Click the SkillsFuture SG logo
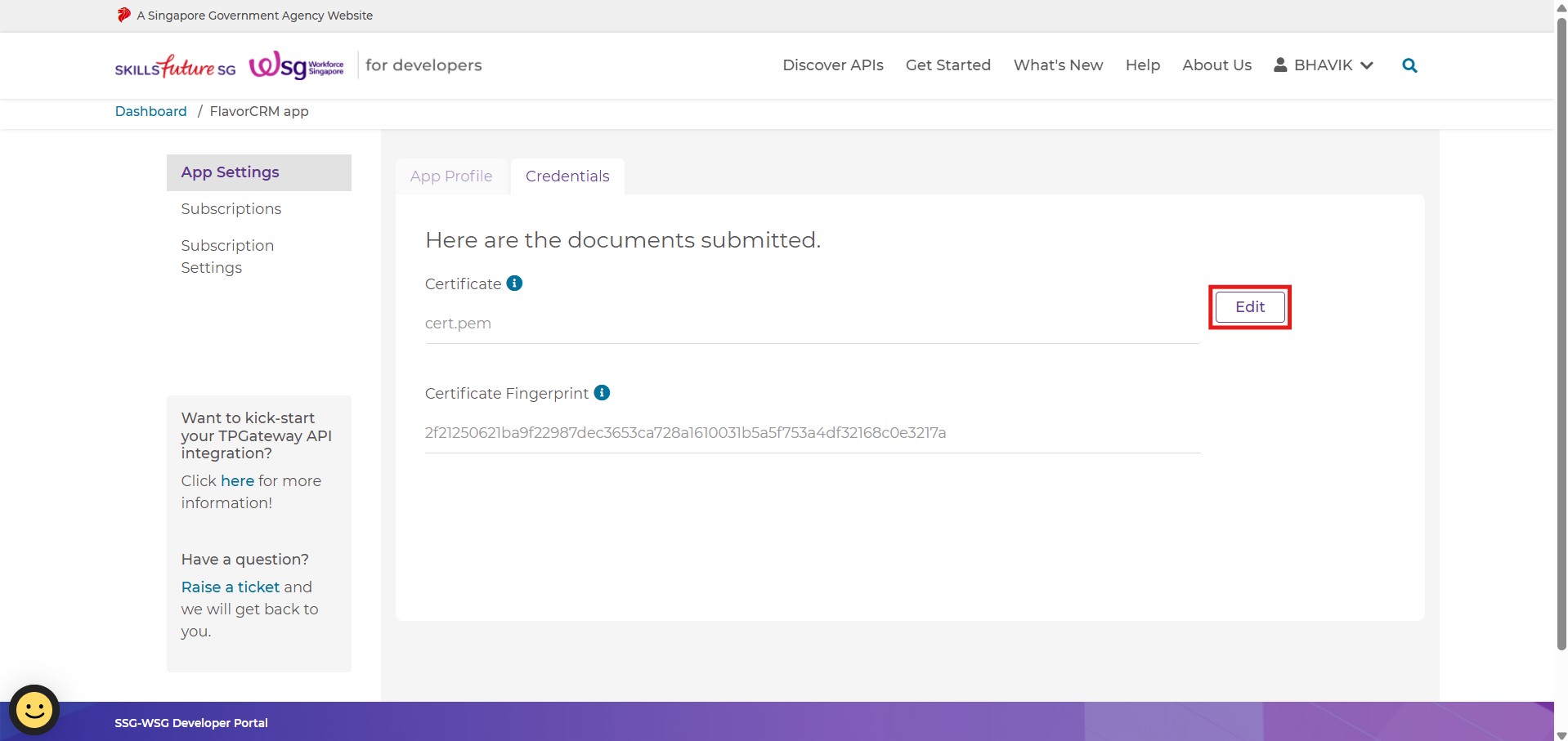This screenshot has width=1568, height=741. 175,66
